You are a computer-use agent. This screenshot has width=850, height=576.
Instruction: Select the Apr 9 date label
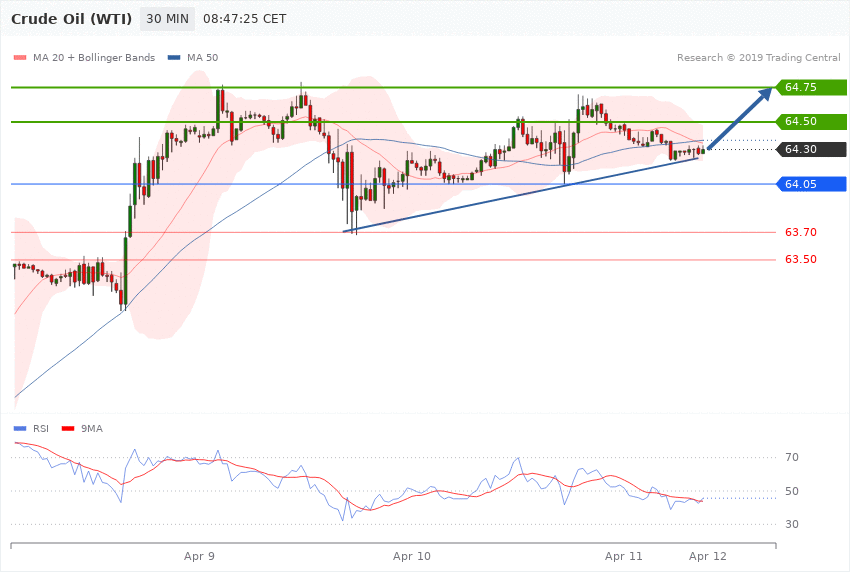200,555
